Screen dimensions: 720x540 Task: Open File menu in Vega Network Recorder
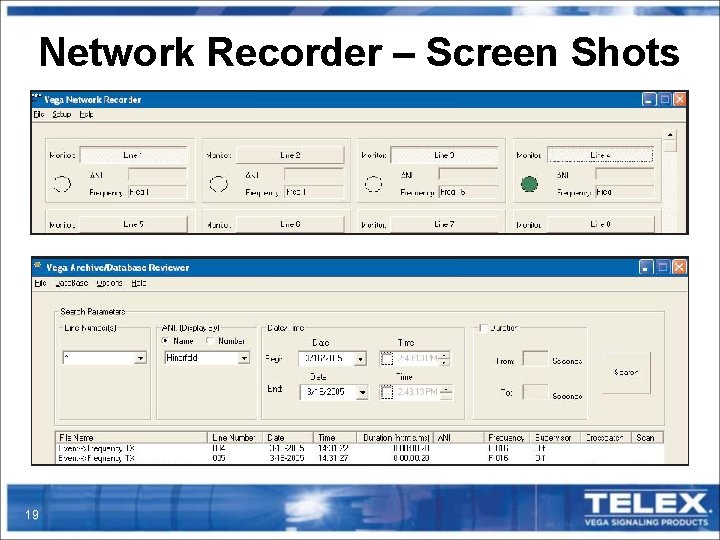[x=39, y=114]
